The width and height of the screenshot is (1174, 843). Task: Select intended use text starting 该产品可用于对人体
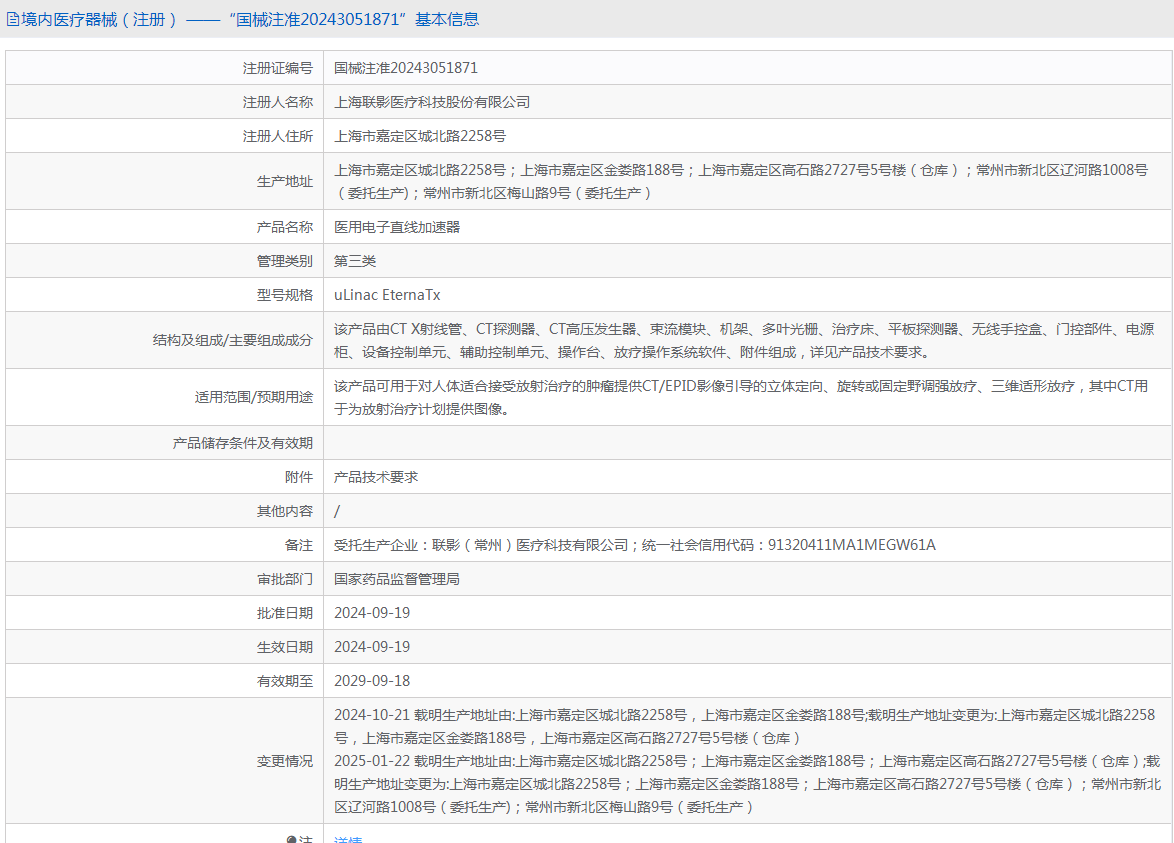click(x=741, y=398)
